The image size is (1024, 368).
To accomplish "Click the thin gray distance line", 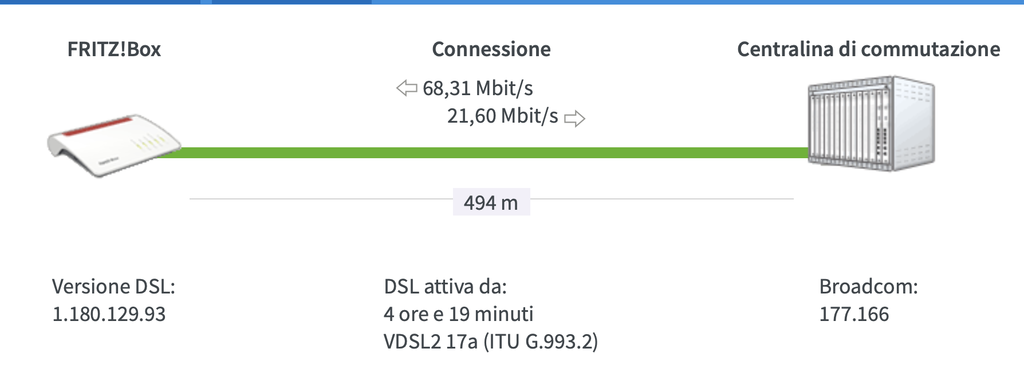I will (491, 198).
